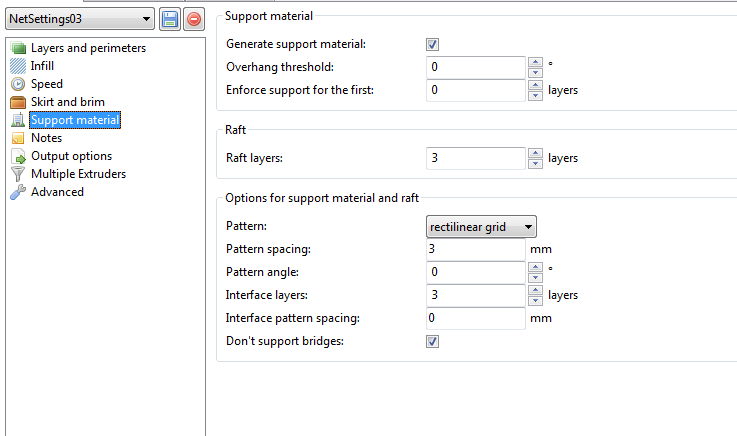
Task: Open the NetSettings03 preset dropdown
Action: point(80,19)
